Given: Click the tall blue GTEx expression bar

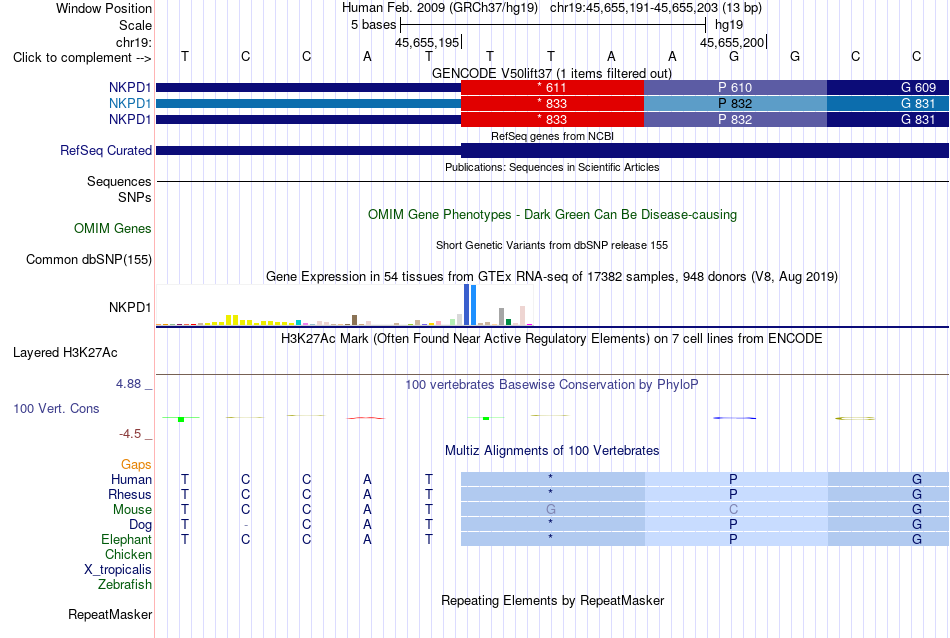Looking at the screenshot, I should click(467, 305).
